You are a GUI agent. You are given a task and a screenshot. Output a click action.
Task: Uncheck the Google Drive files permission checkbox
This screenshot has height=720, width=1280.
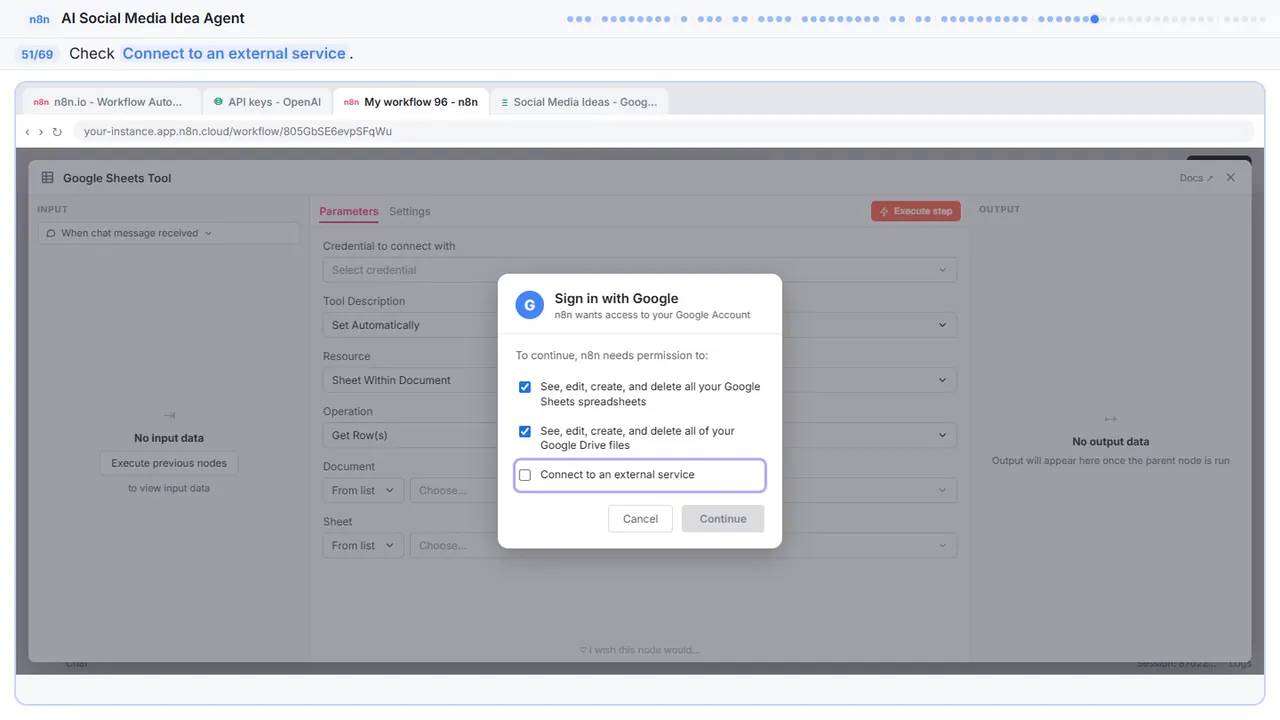pyautogui.click(x=525, y=432)
